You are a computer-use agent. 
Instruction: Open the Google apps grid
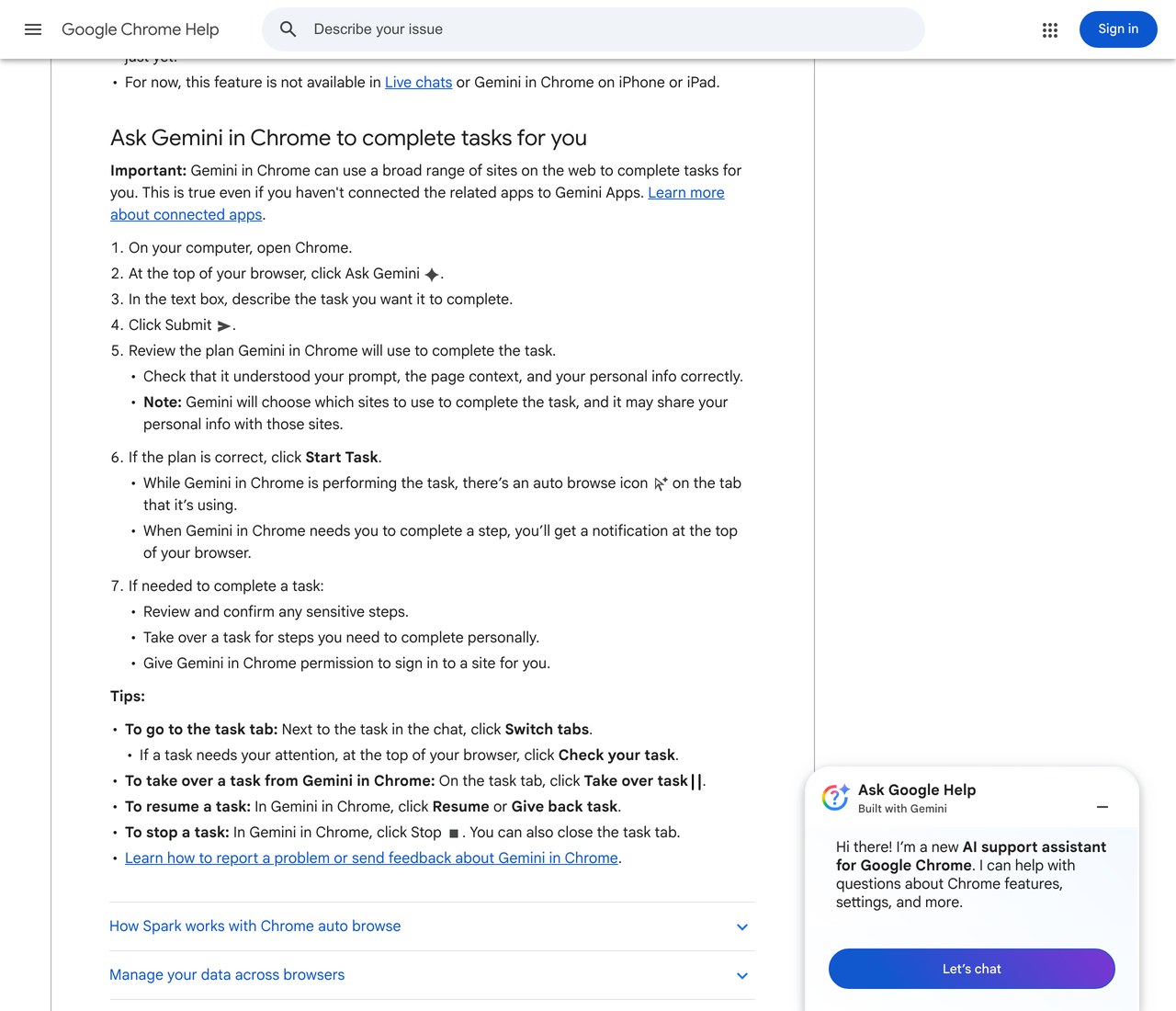click(x=1050, y=29)
